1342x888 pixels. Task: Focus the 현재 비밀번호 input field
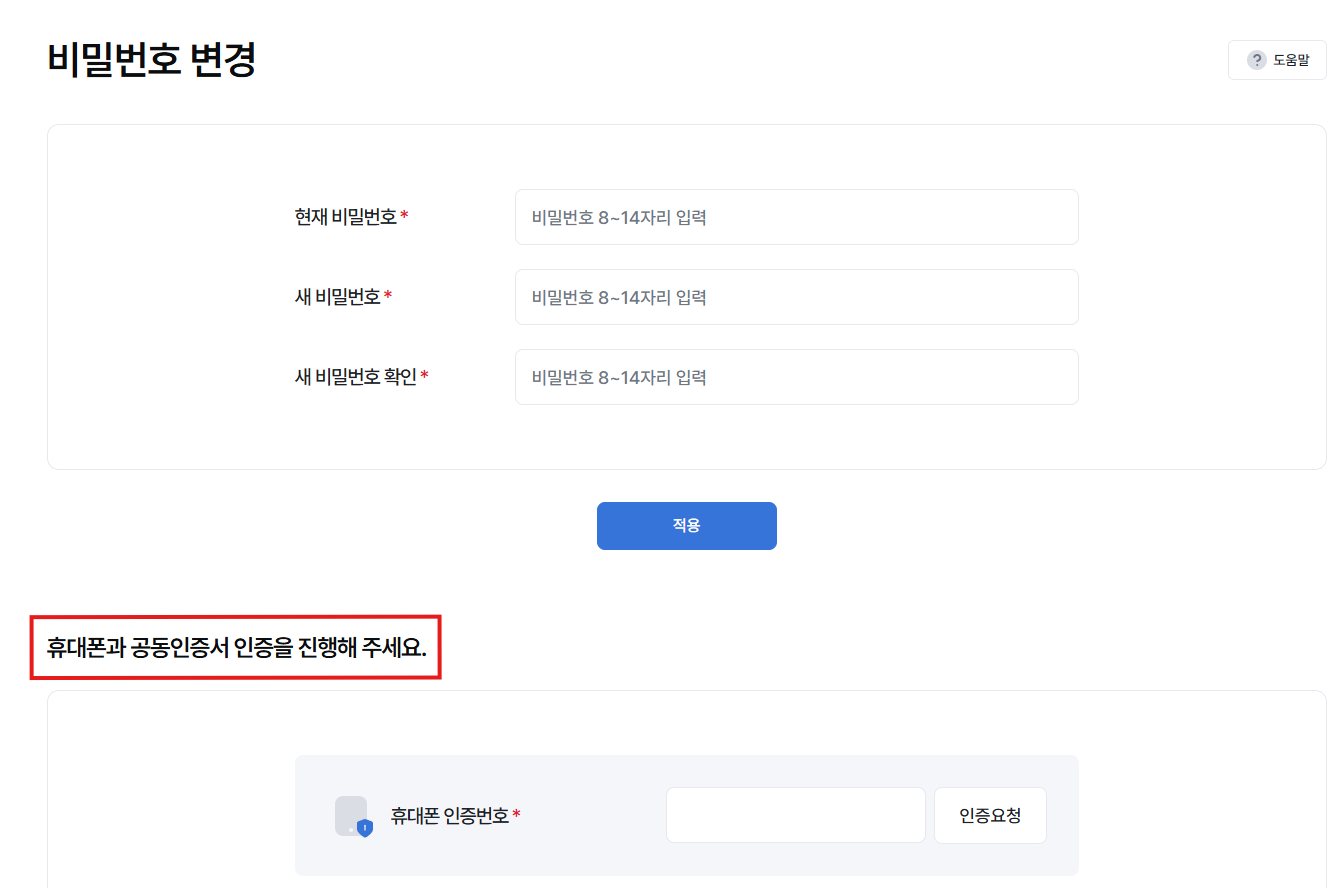point(796,217)
